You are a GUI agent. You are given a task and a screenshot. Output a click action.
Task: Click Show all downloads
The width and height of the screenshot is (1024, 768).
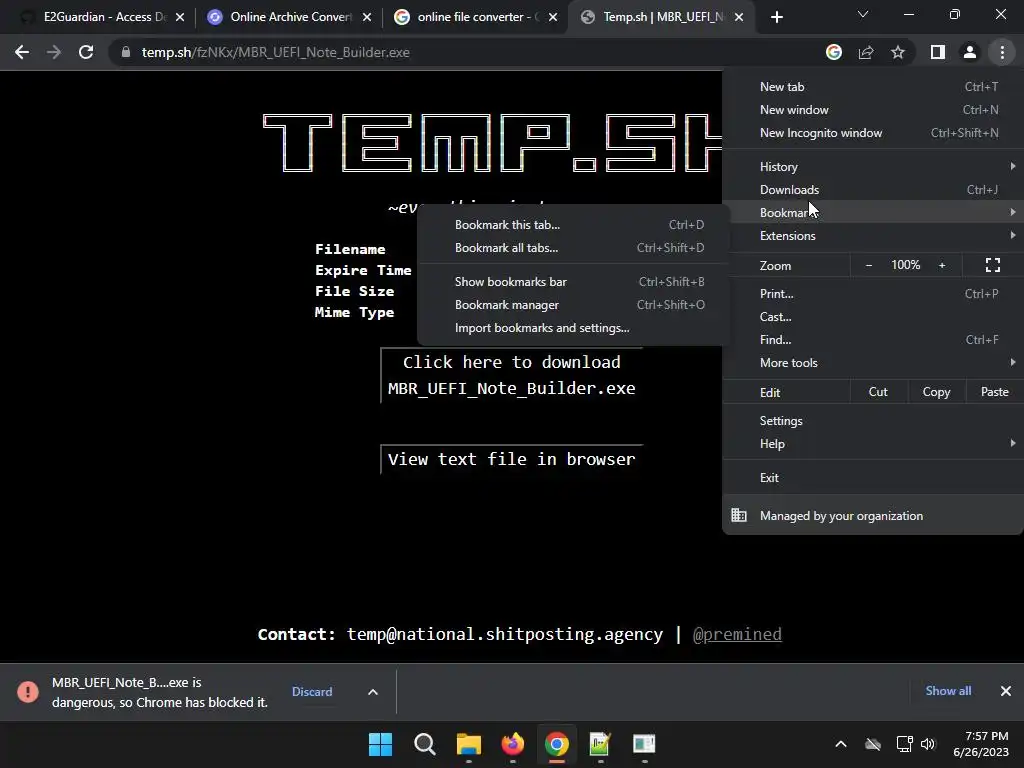click(948, 691)
